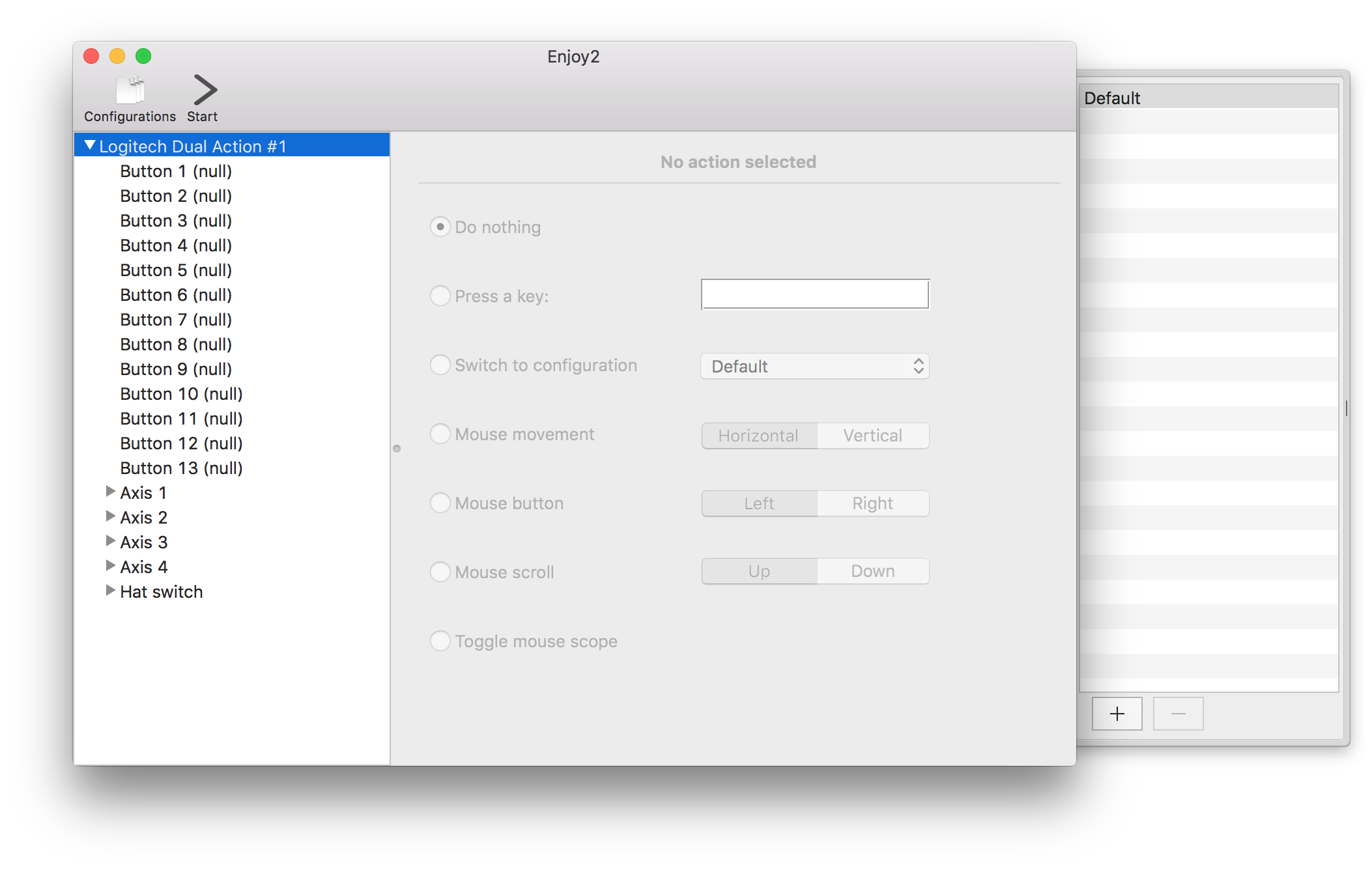The height and width of the screenshot is (870, 1372).
Task: Select Button 3 (null) row
Action: 232,221
